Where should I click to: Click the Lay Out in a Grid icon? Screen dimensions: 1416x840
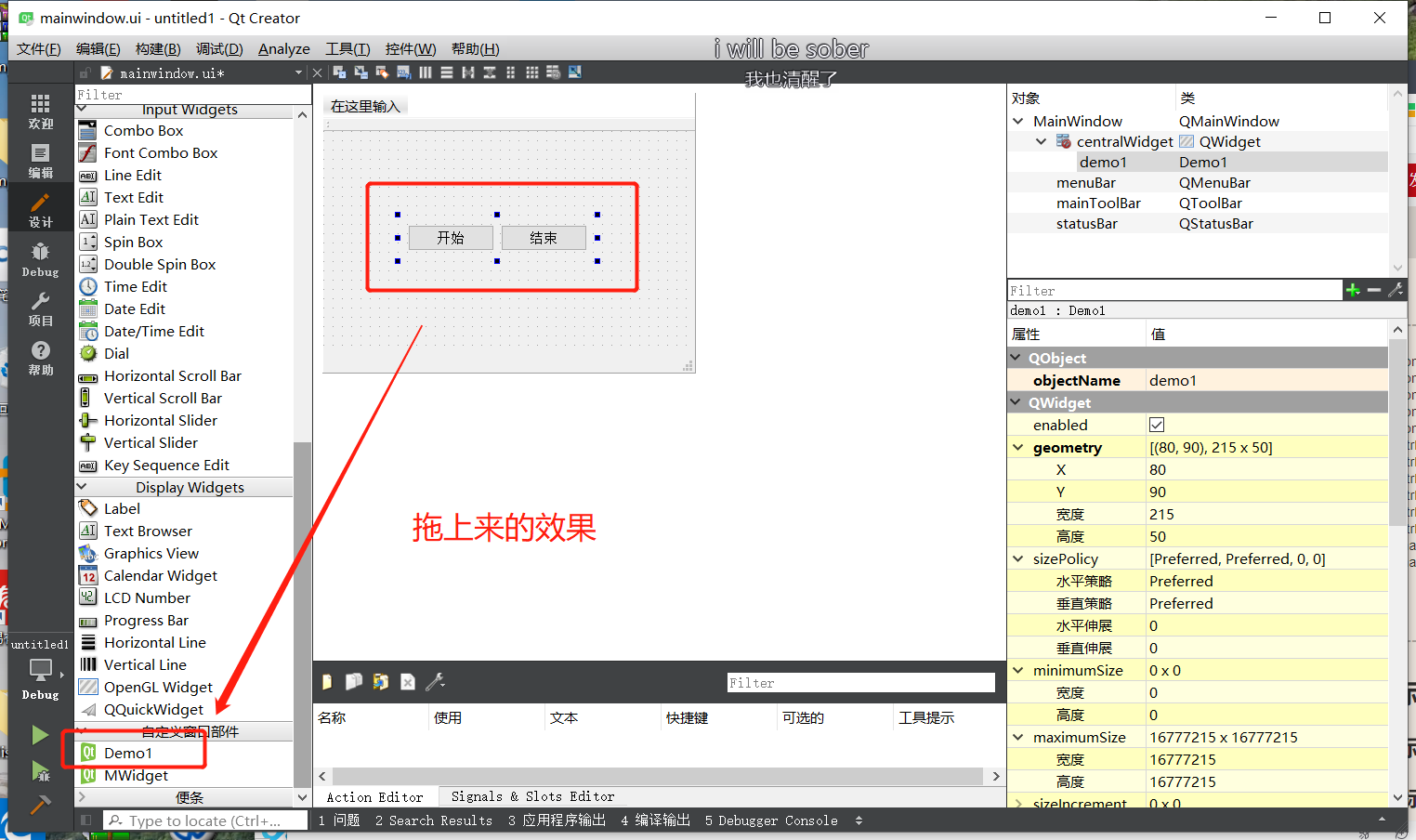[x=532, y=72]
